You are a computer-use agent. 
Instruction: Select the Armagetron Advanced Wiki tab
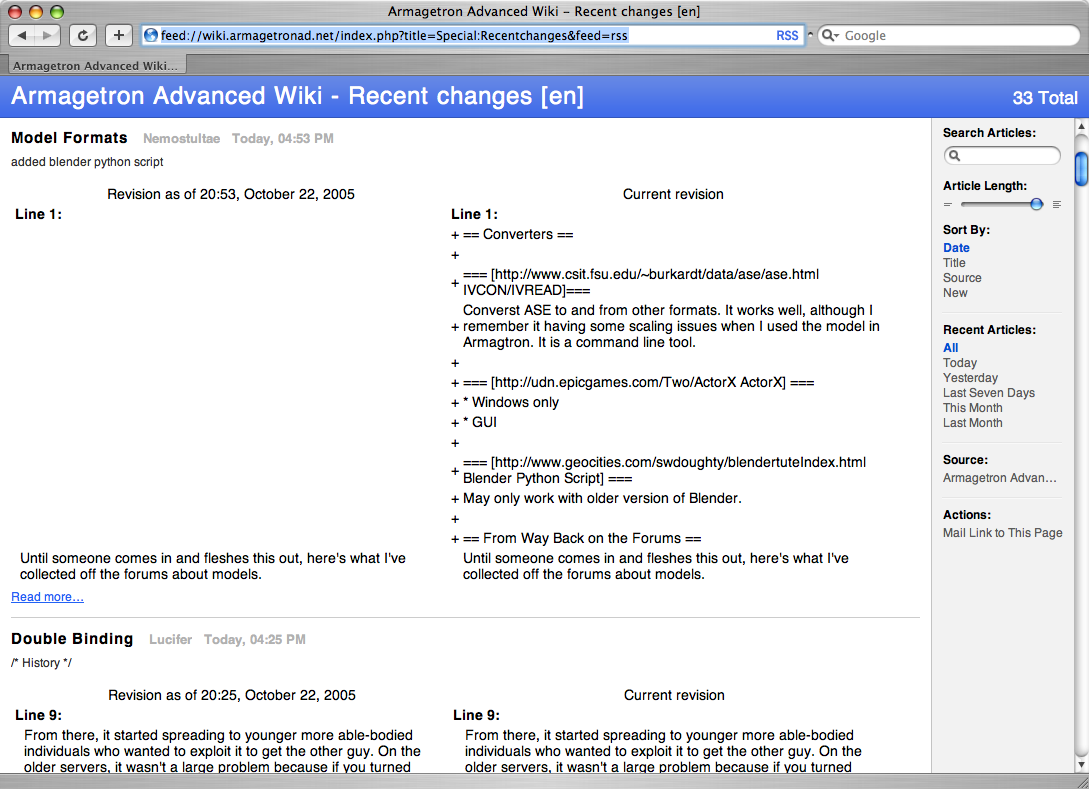click(x=95, y=66)
